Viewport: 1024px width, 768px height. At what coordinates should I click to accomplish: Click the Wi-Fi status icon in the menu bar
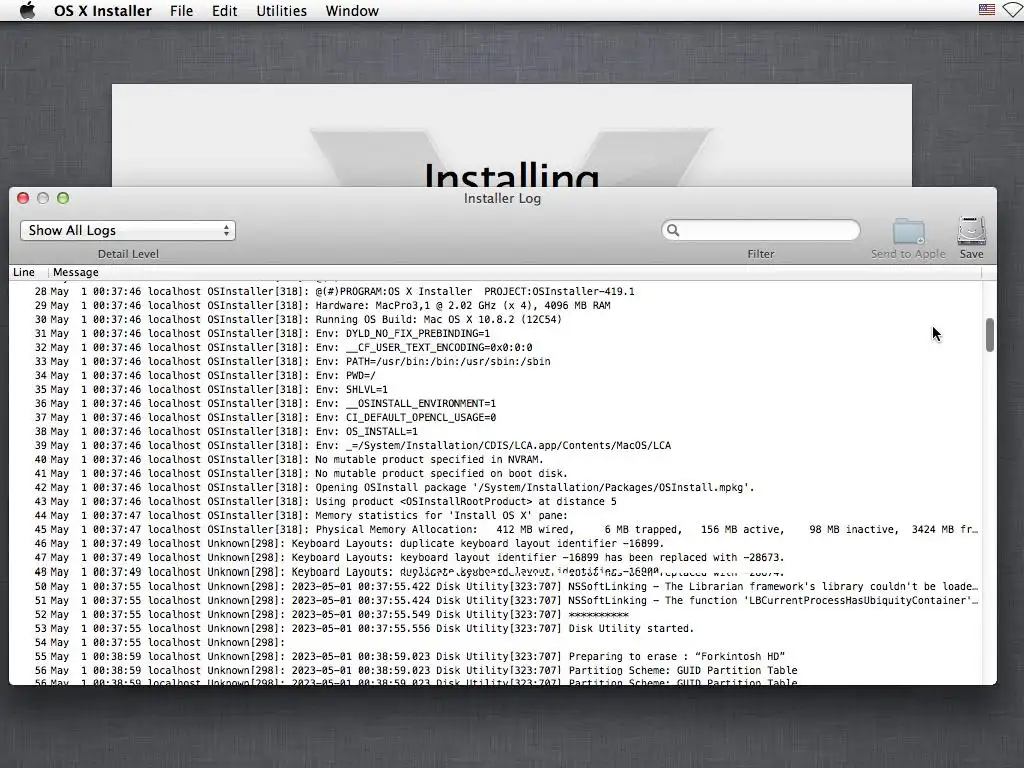tap(1014, 10)
